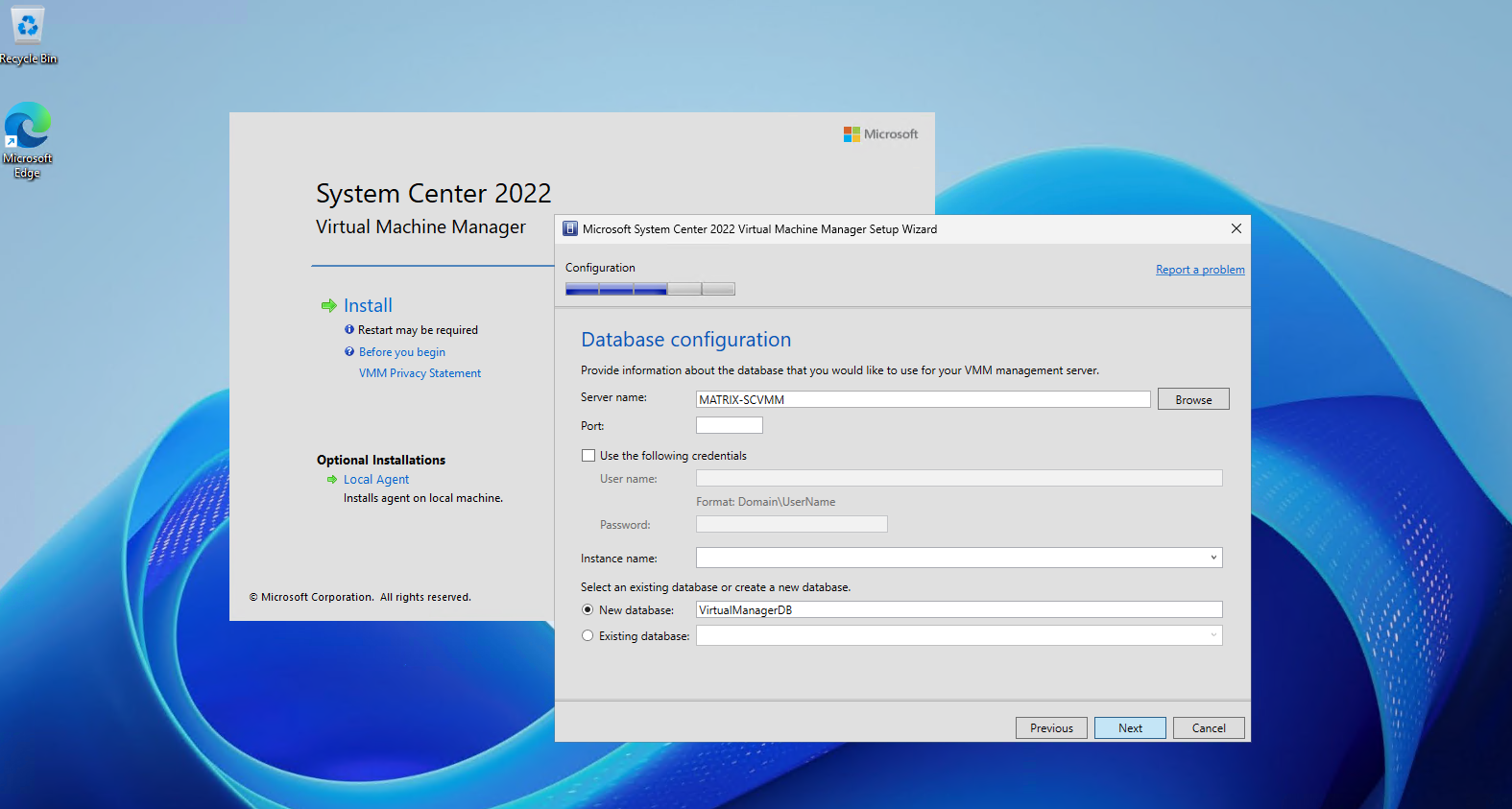
Task: Close the Setup Wizard window
Action: [1236, 228]
